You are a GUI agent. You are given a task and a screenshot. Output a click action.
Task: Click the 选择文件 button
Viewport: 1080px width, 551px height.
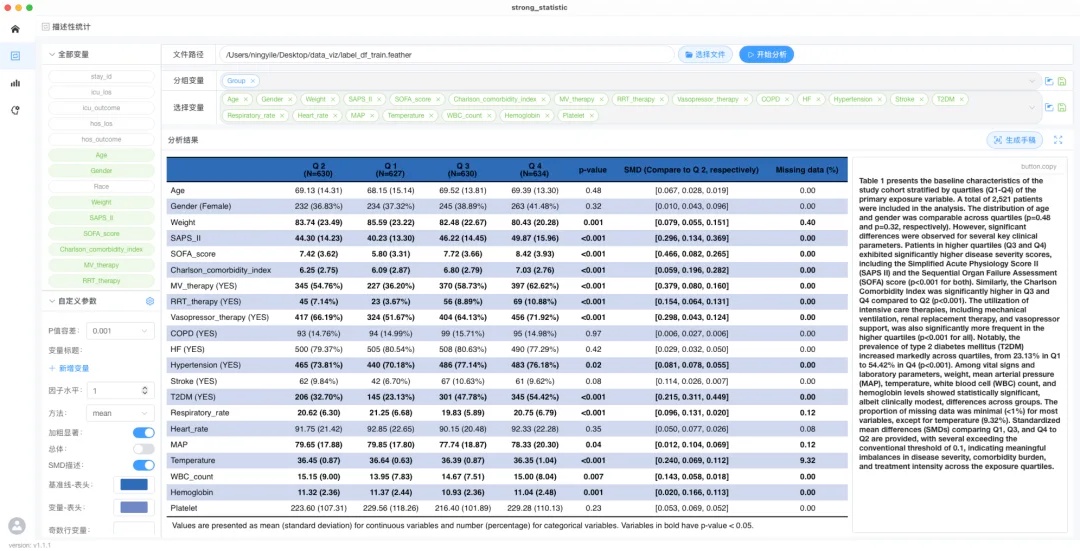tap(705, 54)
